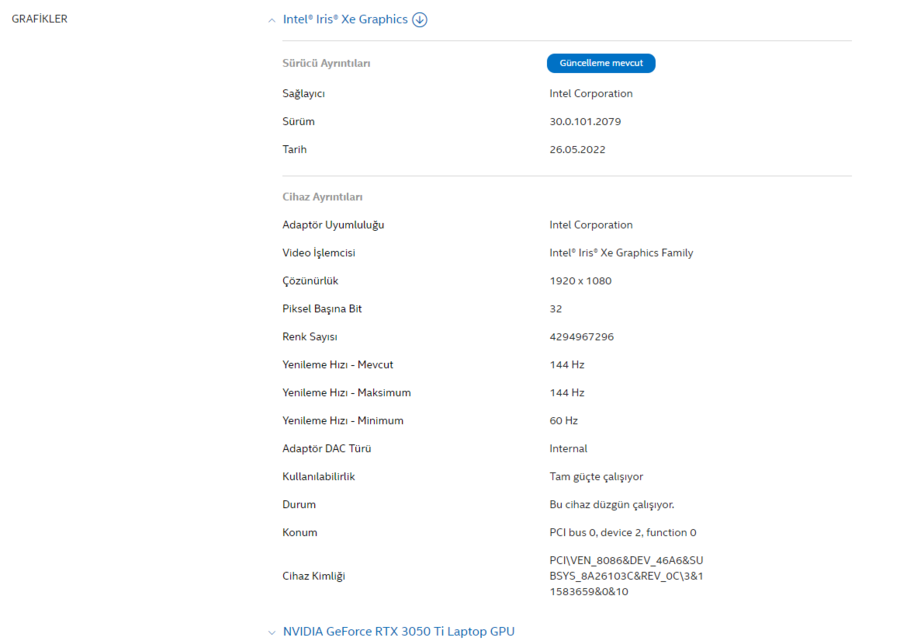The image size is (900, 641).
Task: Click the Tam güçte çalışıyor value
Action: pyautogui.click(x=596, y=477)
